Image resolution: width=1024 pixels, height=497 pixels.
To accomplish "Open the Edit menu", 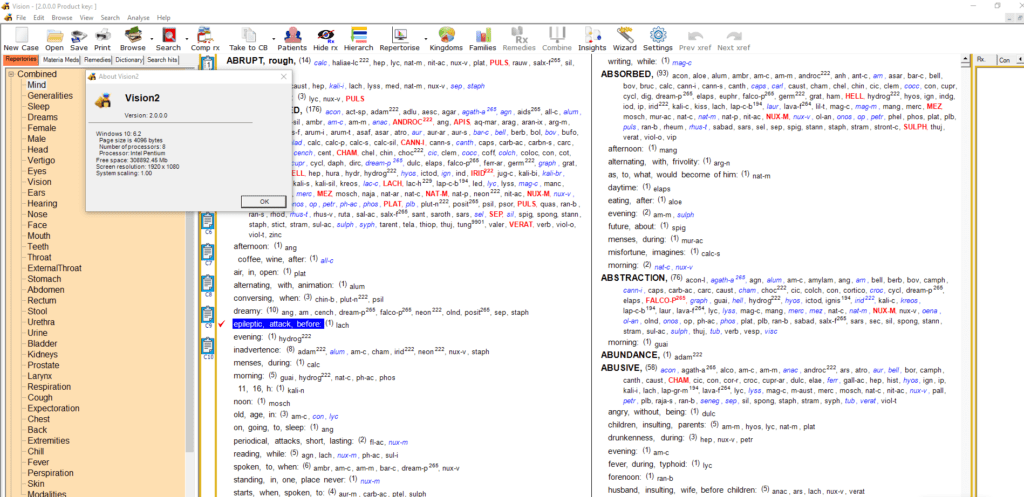I will click(x=39, y=18).
